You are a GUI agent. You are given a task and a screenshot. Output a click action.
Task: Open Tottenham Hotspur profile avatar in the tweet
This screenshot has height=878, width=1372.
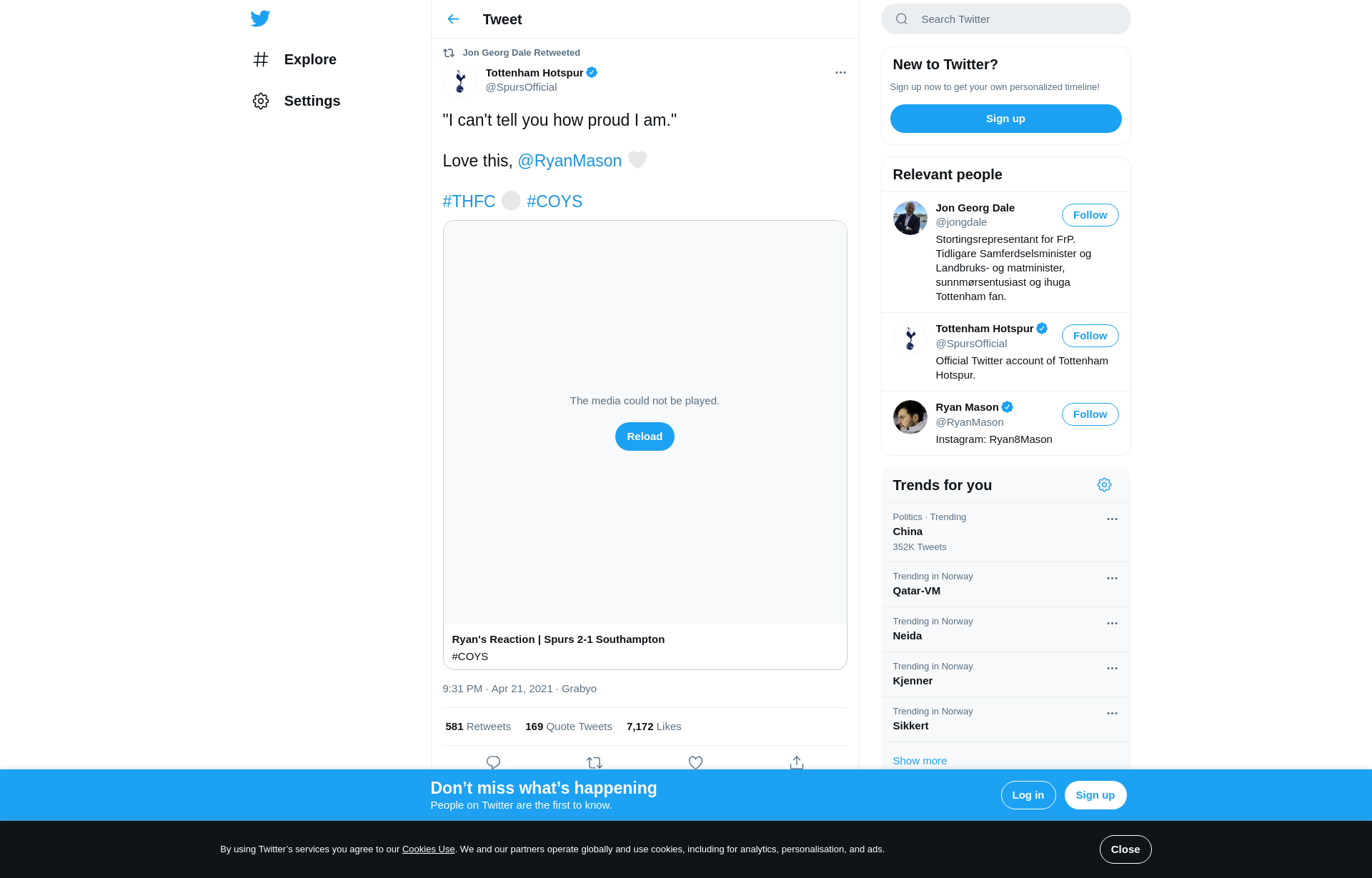point(460,80)
